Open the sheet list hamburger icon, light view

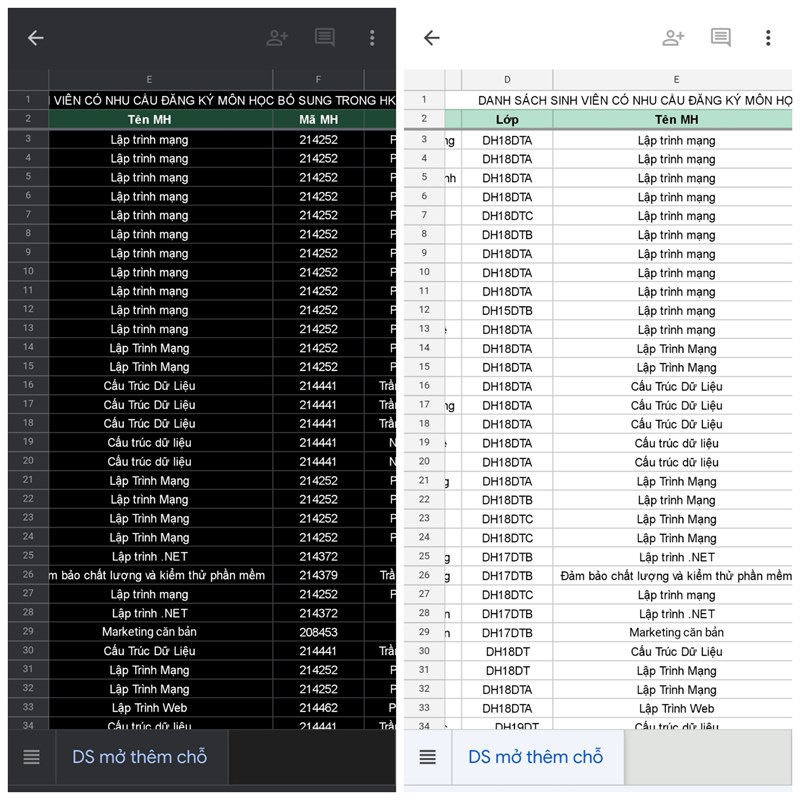pyautogui.click(x=427, y=757)
